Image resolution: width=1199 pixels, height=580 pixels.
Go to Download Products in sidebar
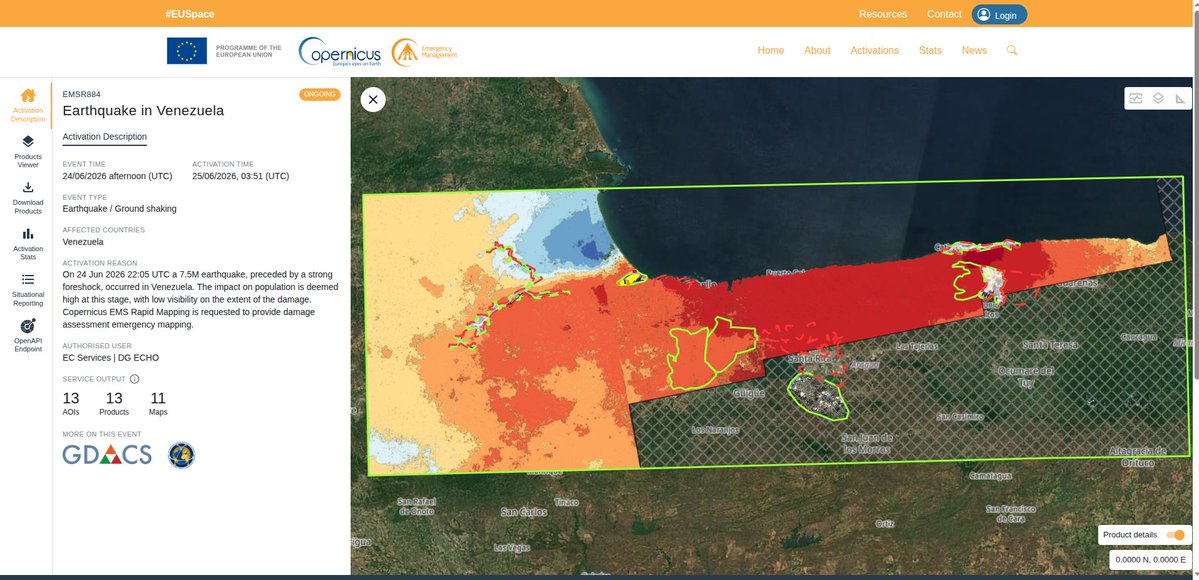[28, 197]
